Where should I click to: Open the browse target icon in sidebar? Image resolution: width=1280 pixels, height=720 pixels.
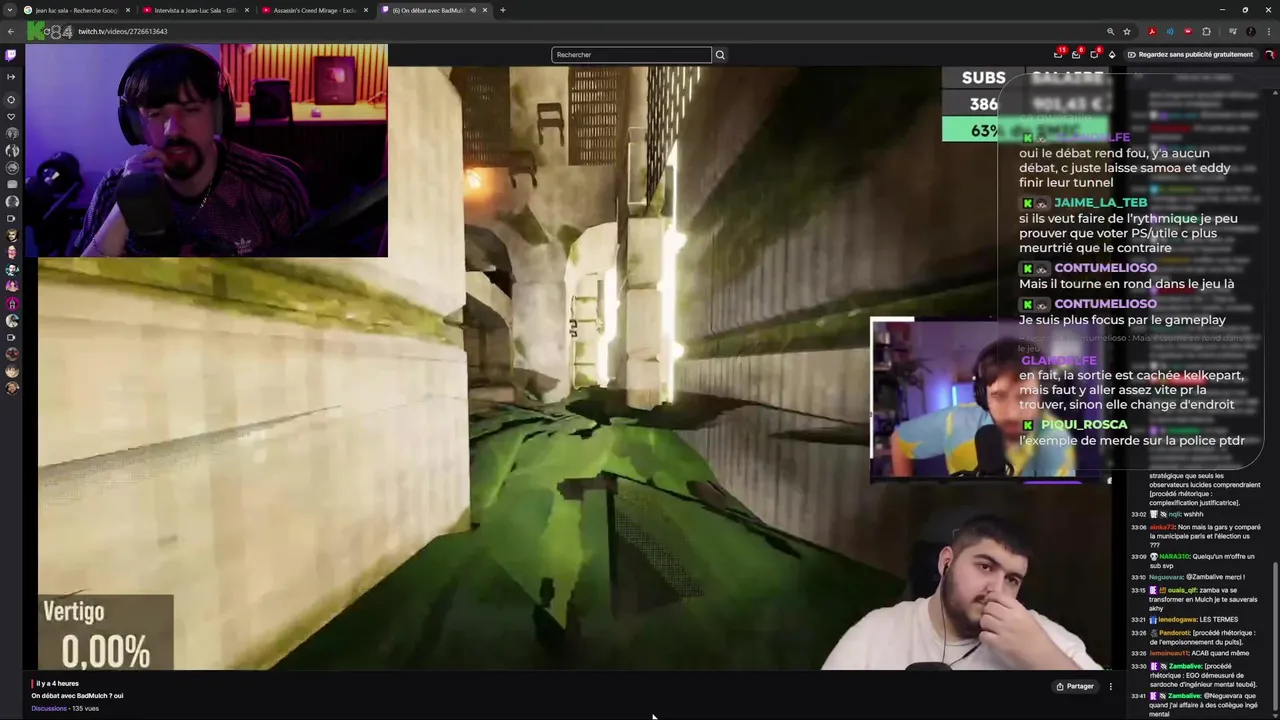(x=11, y=99)
